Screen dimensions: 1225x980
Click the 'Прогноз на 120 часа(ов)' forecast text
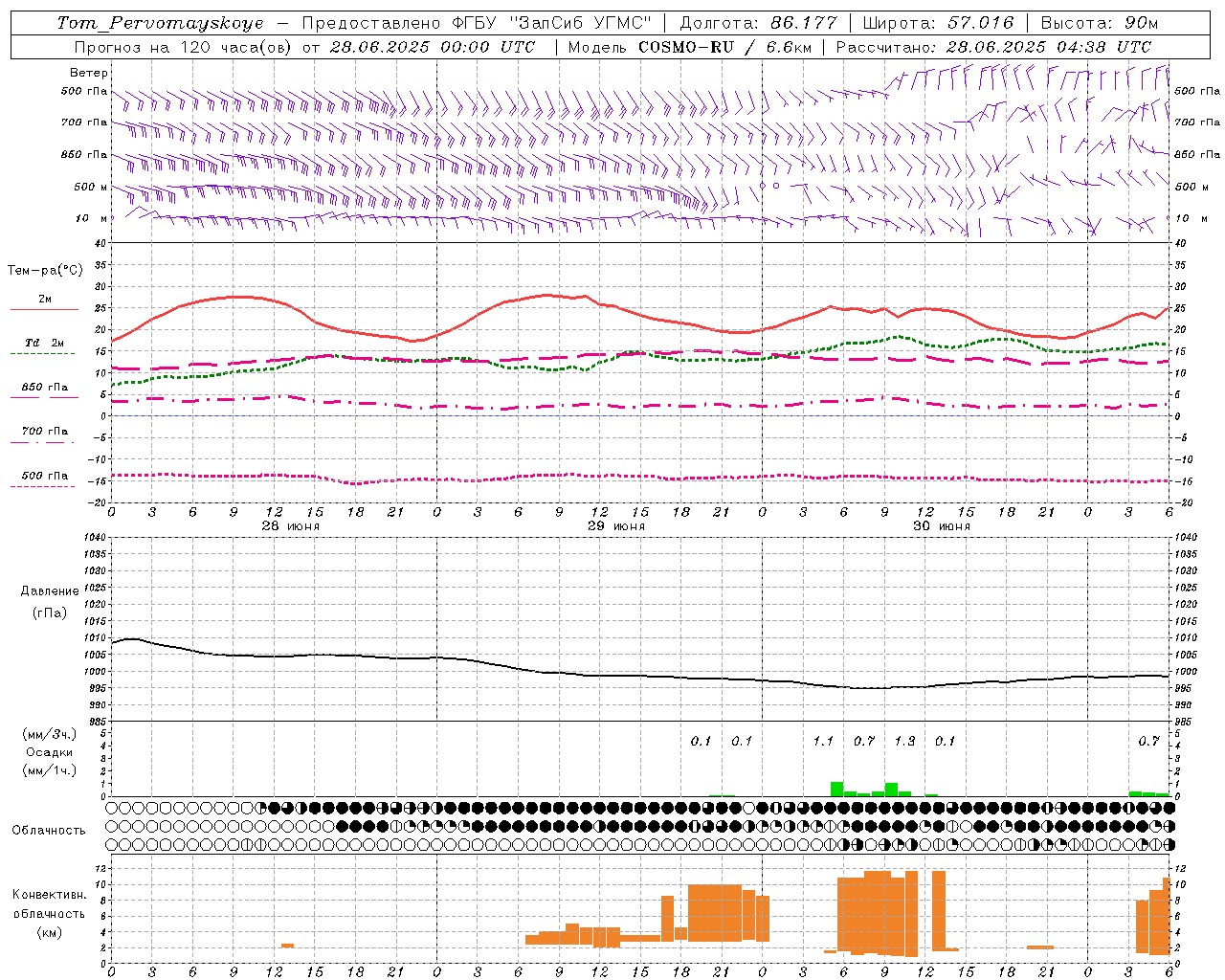184,47
